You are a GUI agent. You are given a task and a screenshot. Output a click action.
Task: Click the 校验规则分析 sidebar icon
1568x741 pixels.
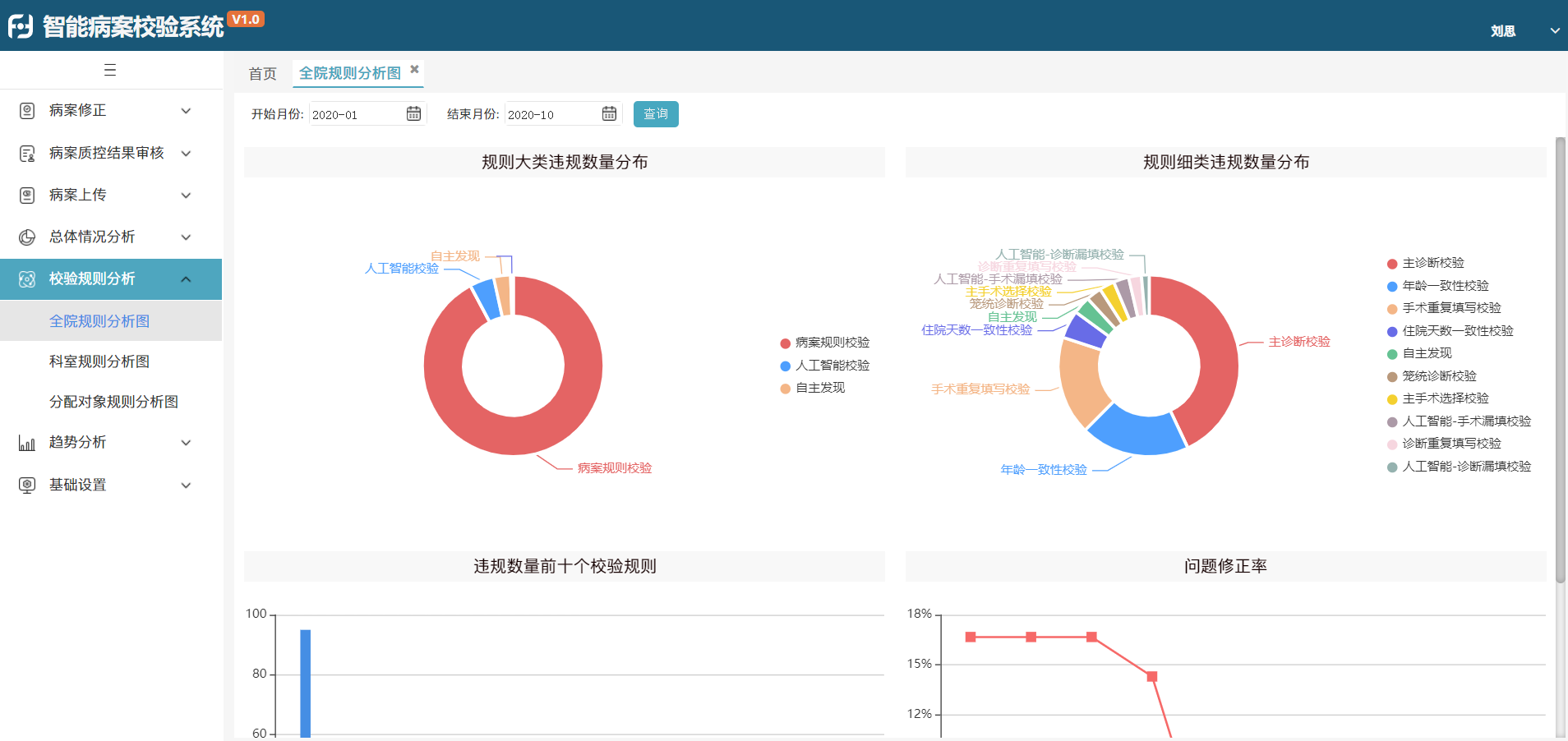pos(27,279)
